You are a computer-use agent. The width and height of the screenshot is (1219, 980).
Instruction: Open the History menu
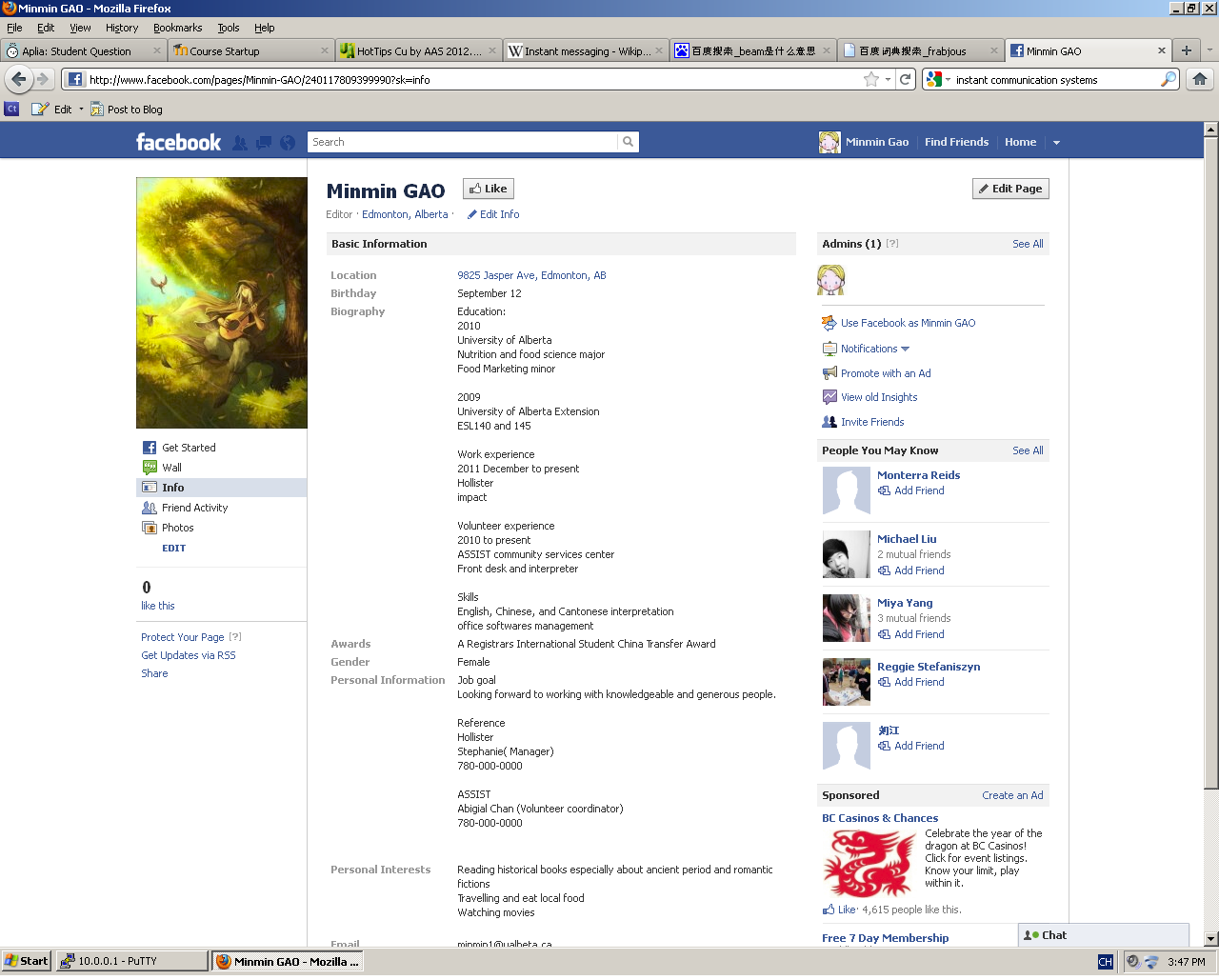(122, 28)
